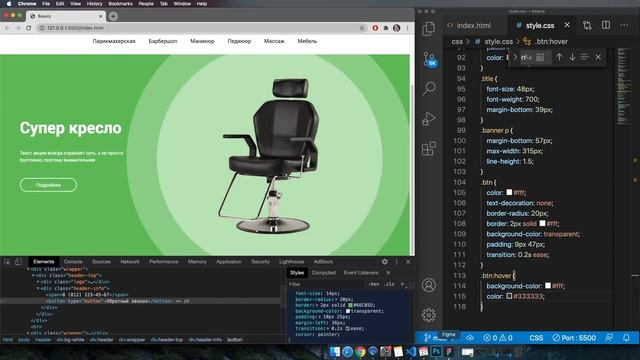
Task: Switch to the DevTools Network tab
Action: [x=130, y=262]
